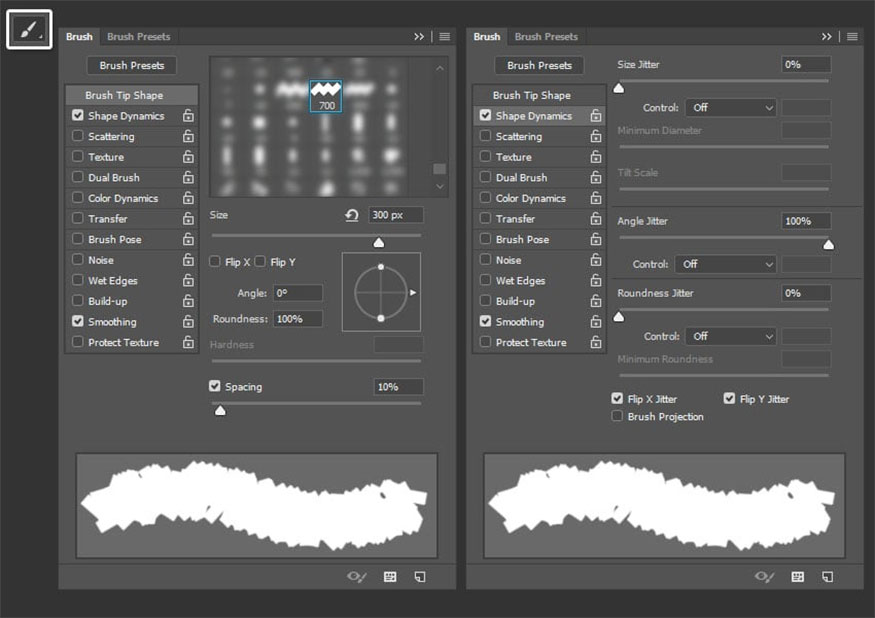Viewport: 875px width, 618px height.
Task: Uncheck Shape Dynamics in left panel
Action: tap(78, 115)
